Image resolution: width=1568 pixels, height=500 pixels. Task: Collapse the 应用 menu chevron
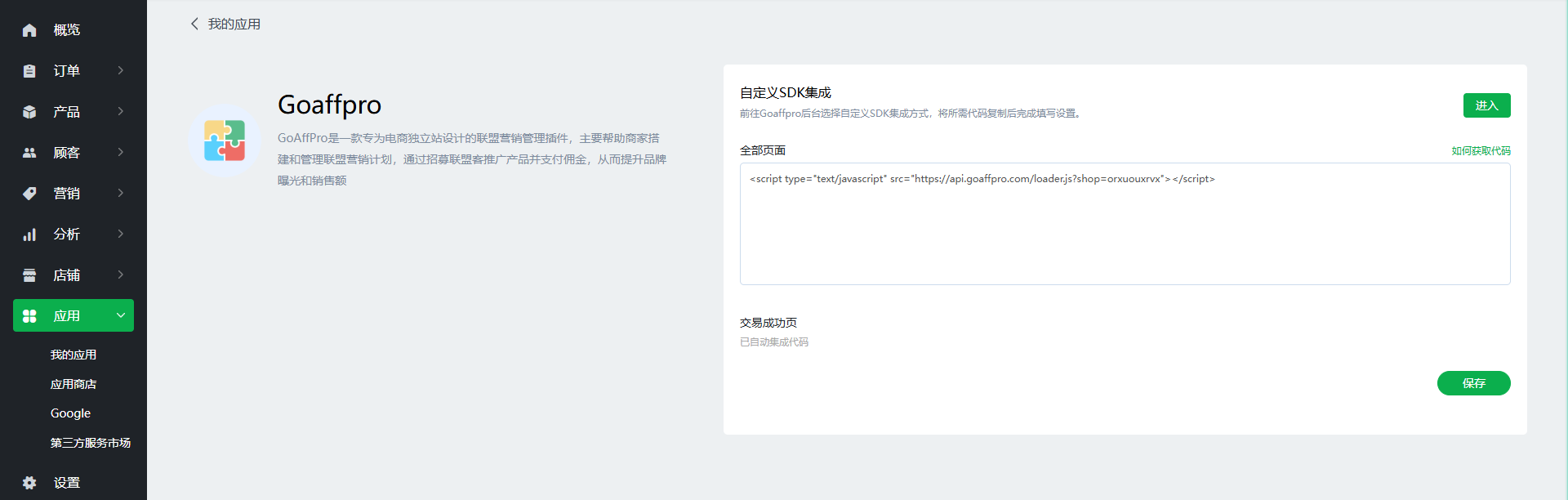click(x=121, y=315)
